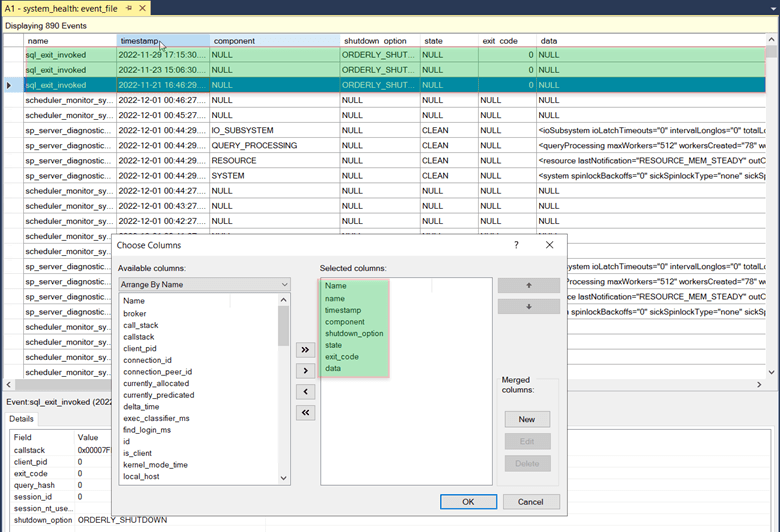Click the name column header in grid
Screen dimensions: 780x532
[x=70, y=41]
